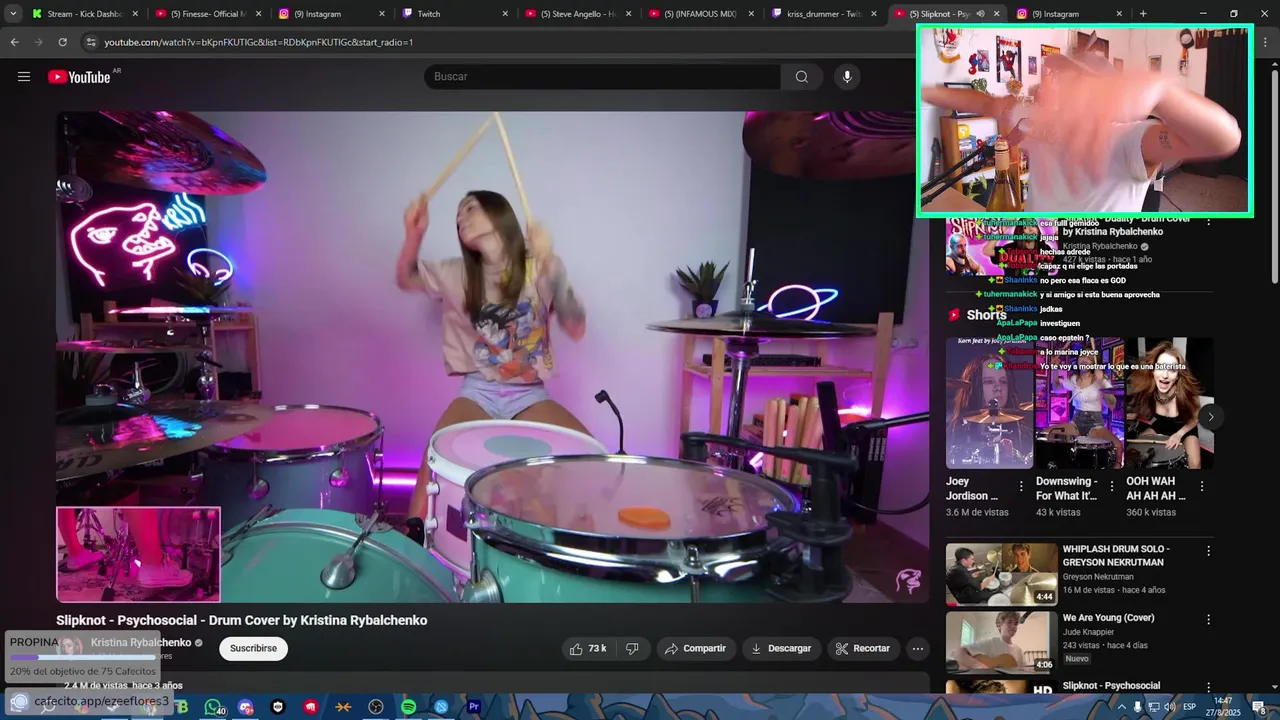This screenshot has width=1280, height=720.
Task: Open OBS Studio from the taskbar
Action: point(376,707)
